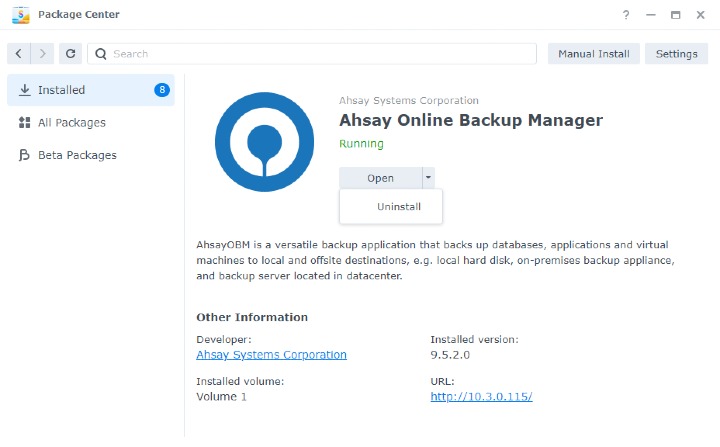Switch to the Installed section
Screen dimensions: 720x447
point(62,90)
